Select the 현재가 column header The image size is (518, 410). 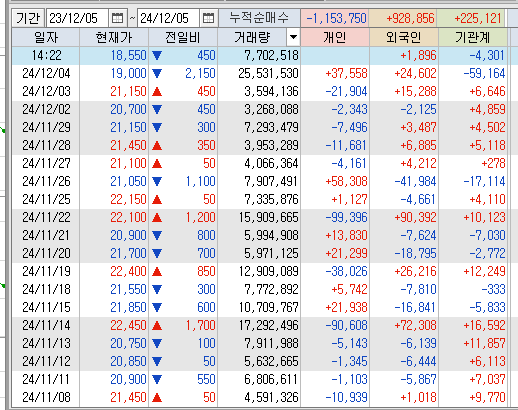click(x=114, y=37)
